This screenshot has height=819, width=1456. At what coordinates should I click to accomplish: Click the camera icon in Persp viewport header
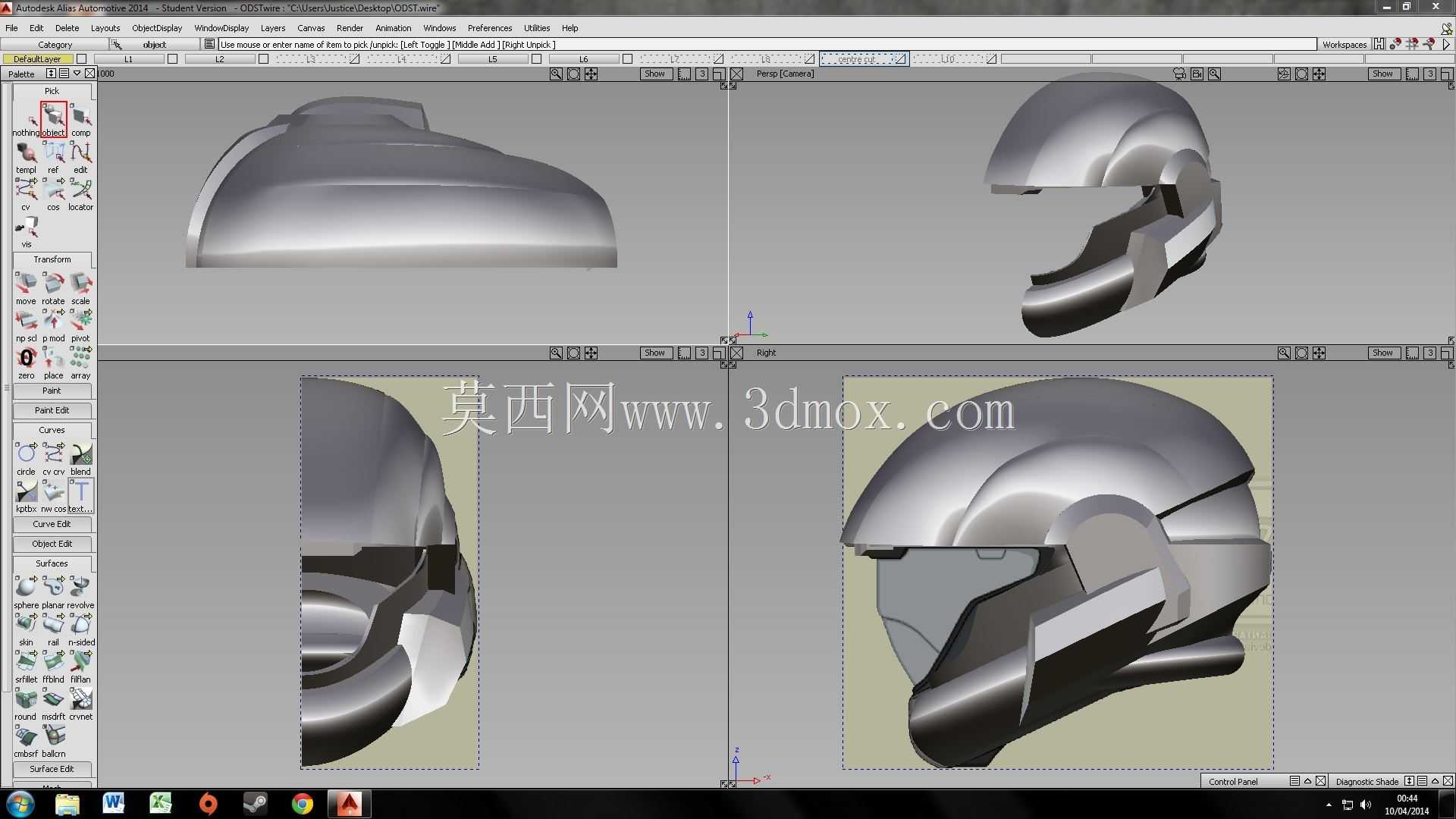[x=1179, y=74]
